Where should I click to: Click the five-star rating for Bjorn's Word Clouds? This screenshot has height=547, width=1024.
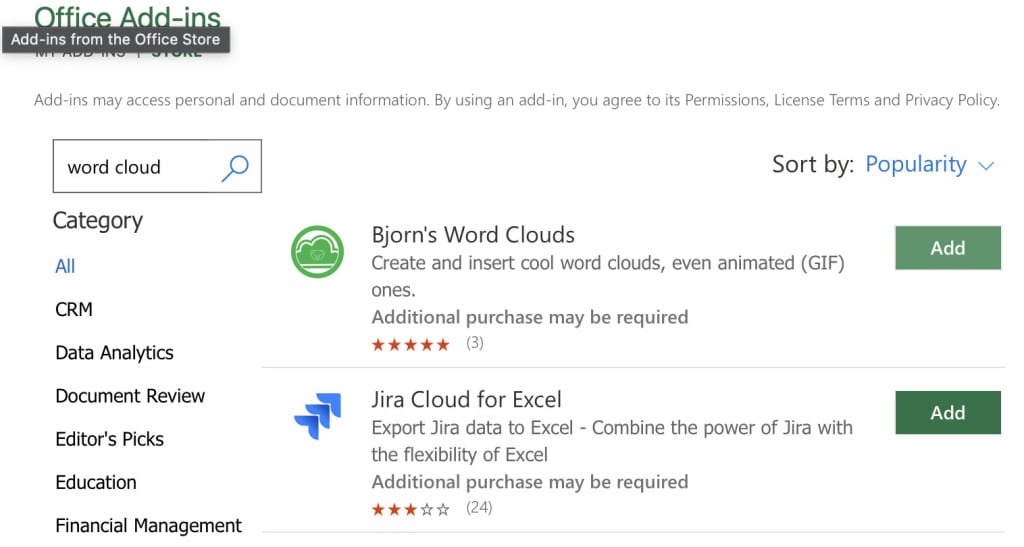[x=411, y=344]
